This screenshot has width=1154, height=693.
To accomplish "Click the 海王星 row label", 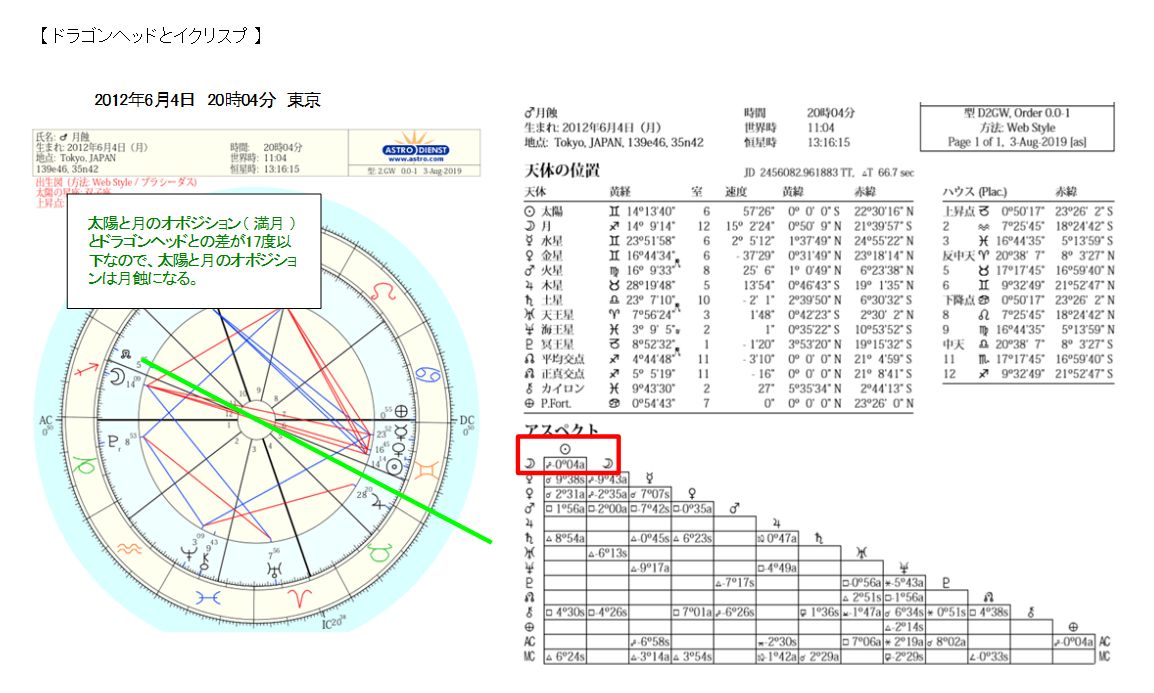I will 557,330.
